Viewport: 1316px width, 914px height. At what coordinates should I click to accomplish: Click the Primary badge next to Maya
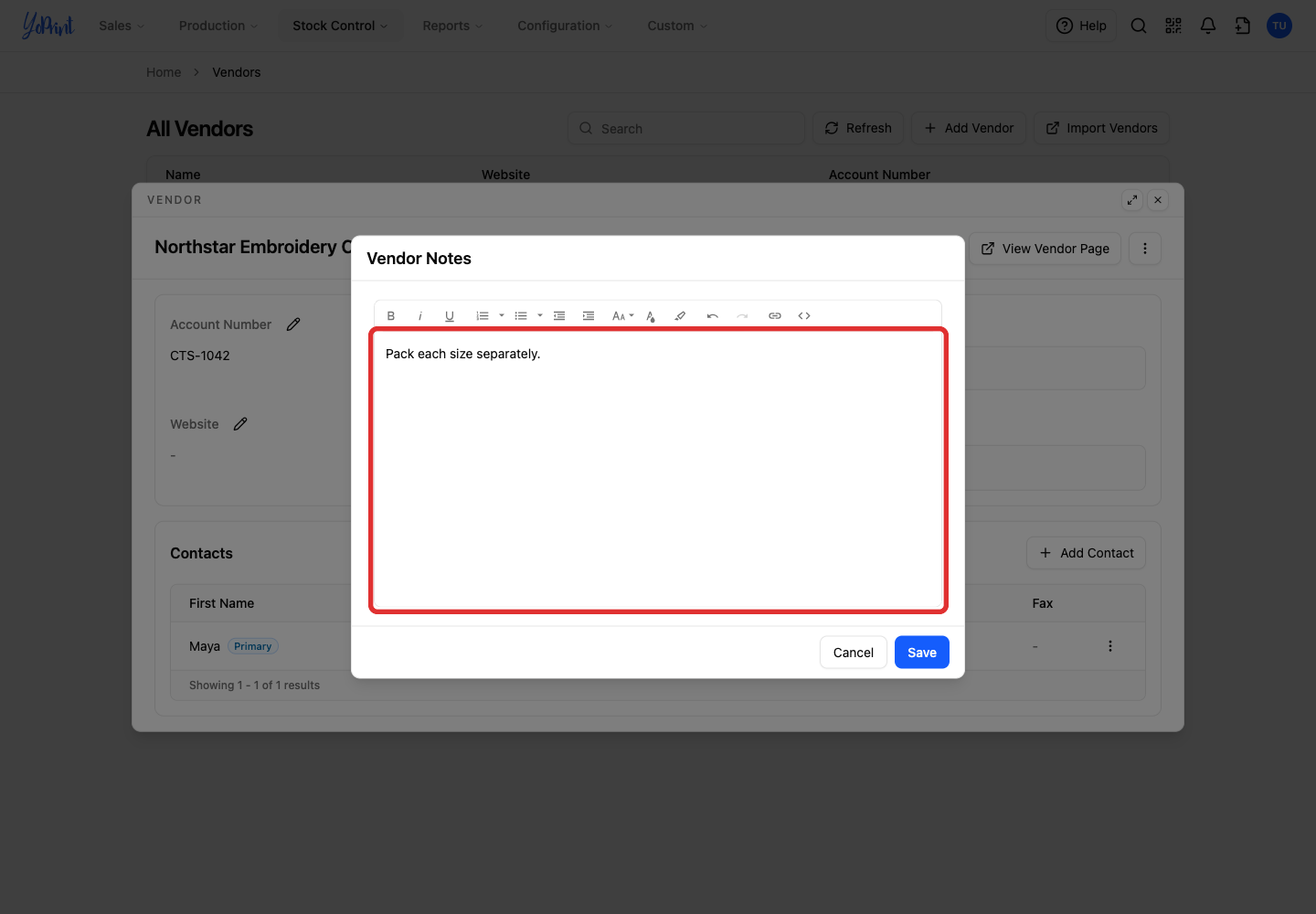[253, 646]
